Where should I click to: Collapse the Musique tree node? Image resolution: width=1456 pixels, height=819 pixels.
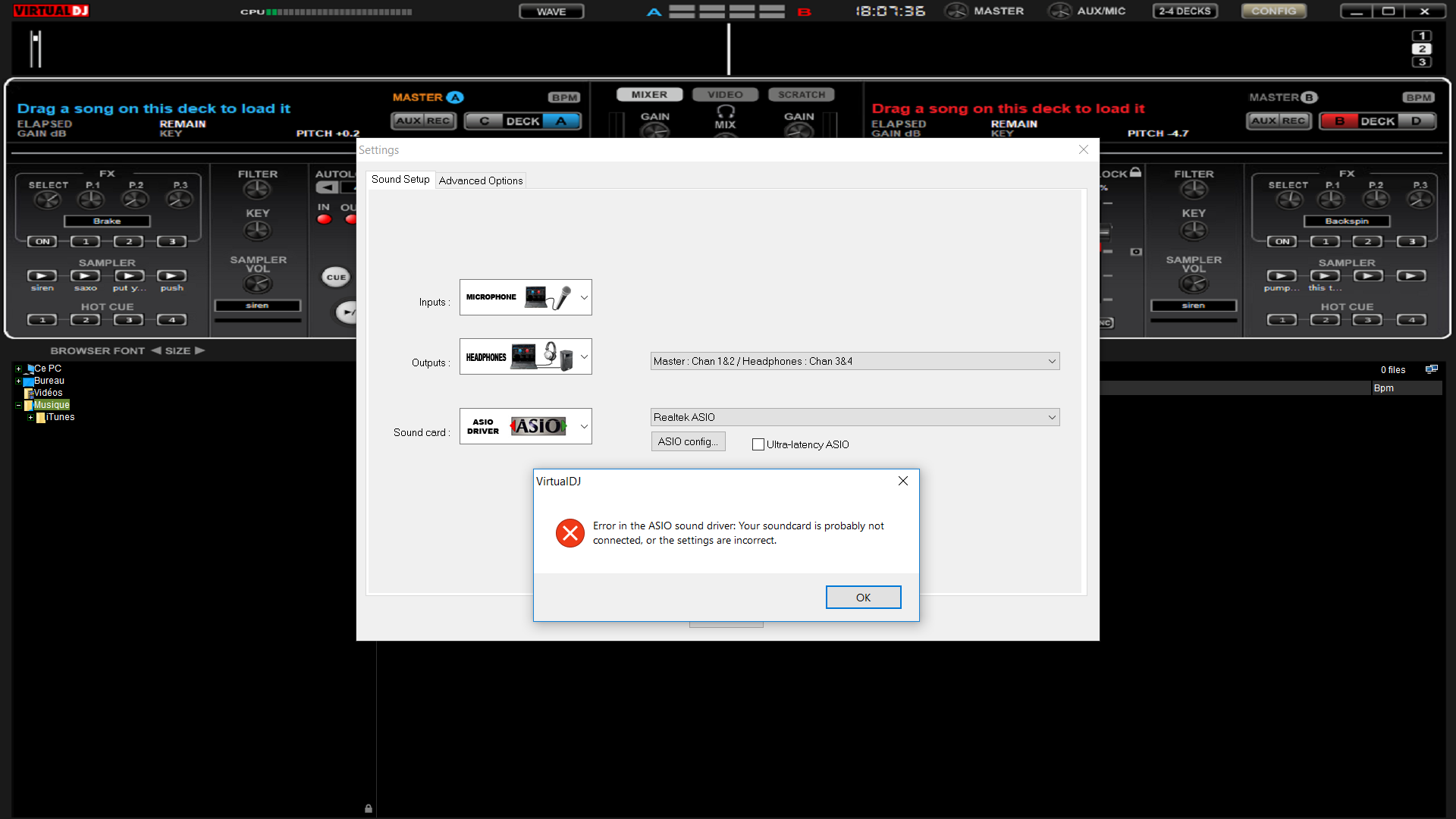(18, 406)
